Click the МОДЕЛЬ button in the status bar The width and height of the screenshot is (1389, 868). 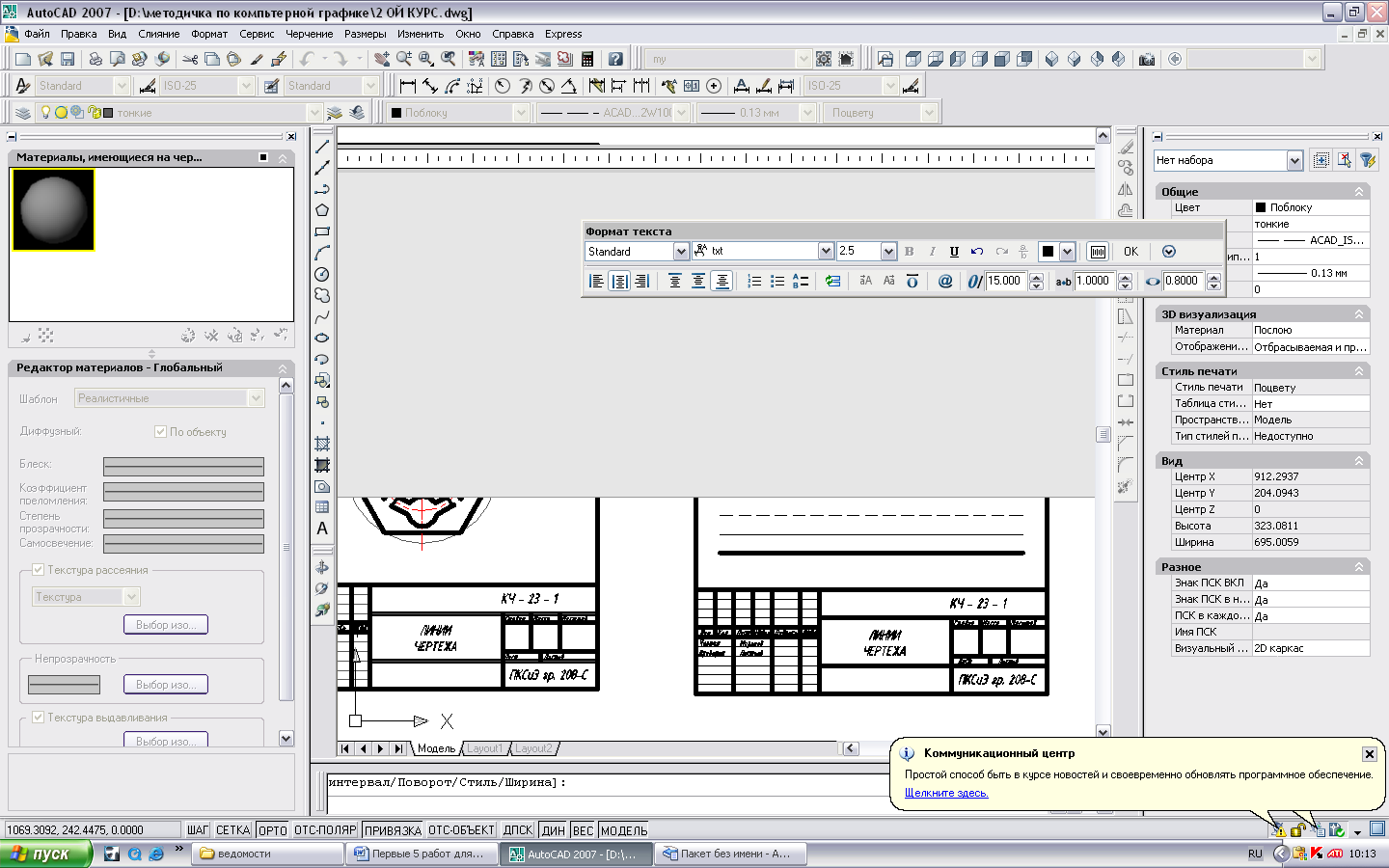coord(624,830)
